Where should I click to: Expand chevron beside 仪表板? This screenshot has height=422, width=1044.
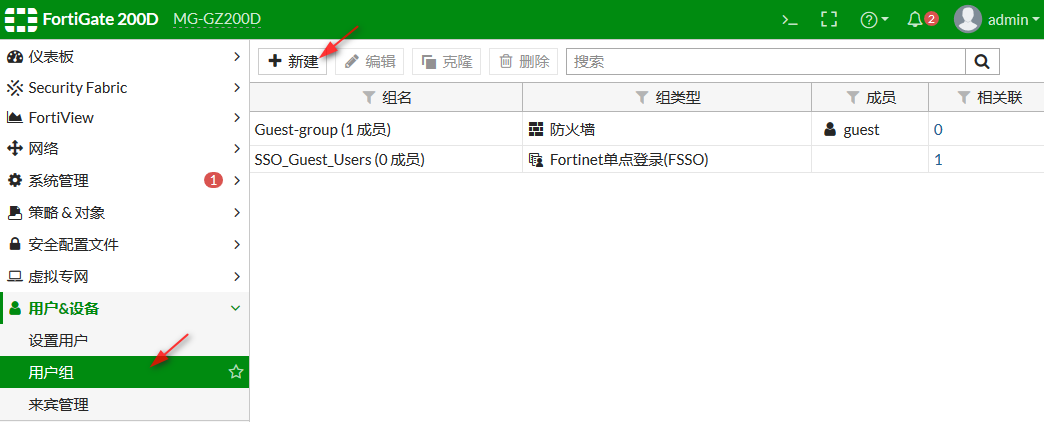point(236,57)
